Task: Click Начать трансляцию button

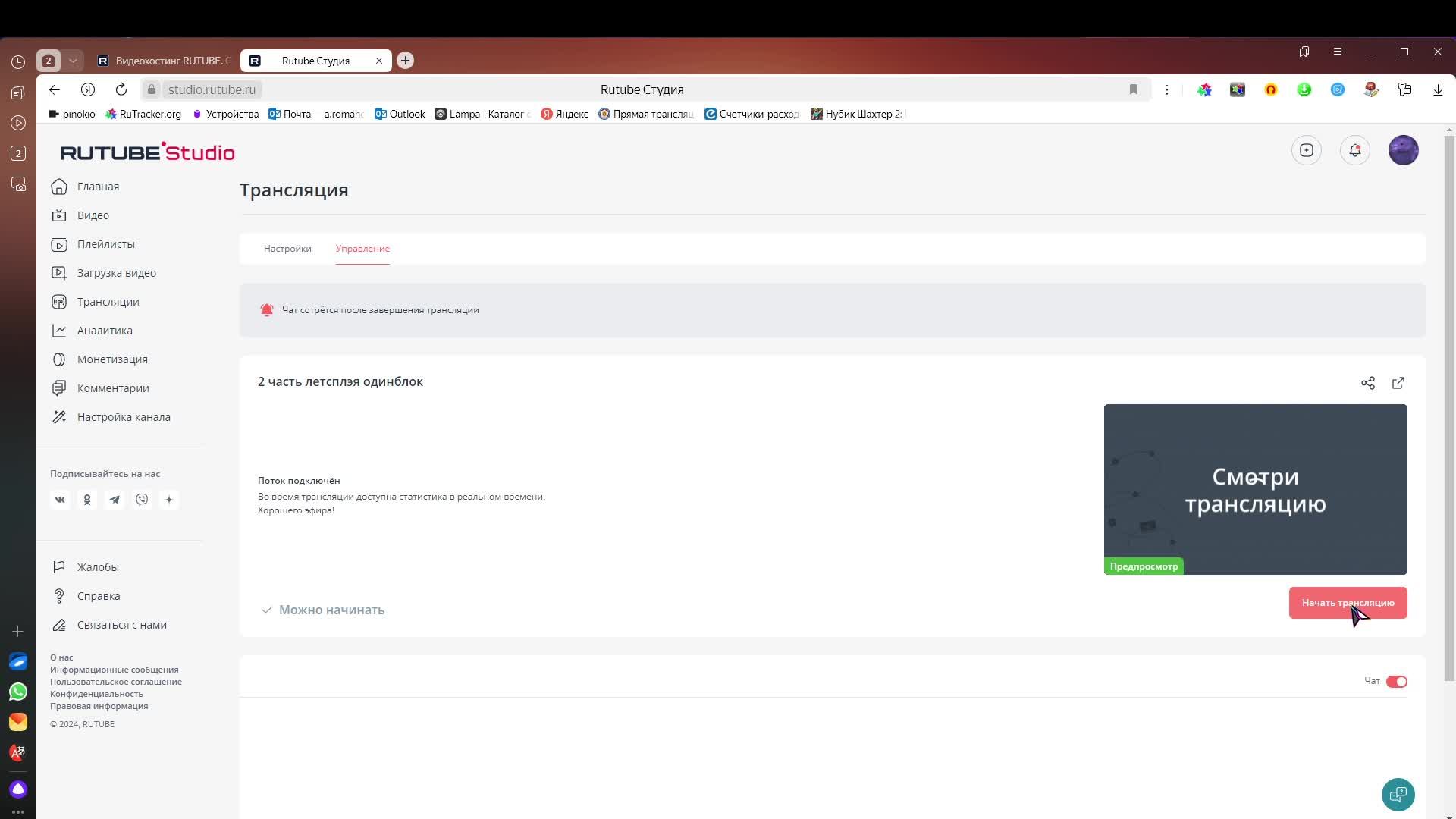Action: coord(1348,603)
